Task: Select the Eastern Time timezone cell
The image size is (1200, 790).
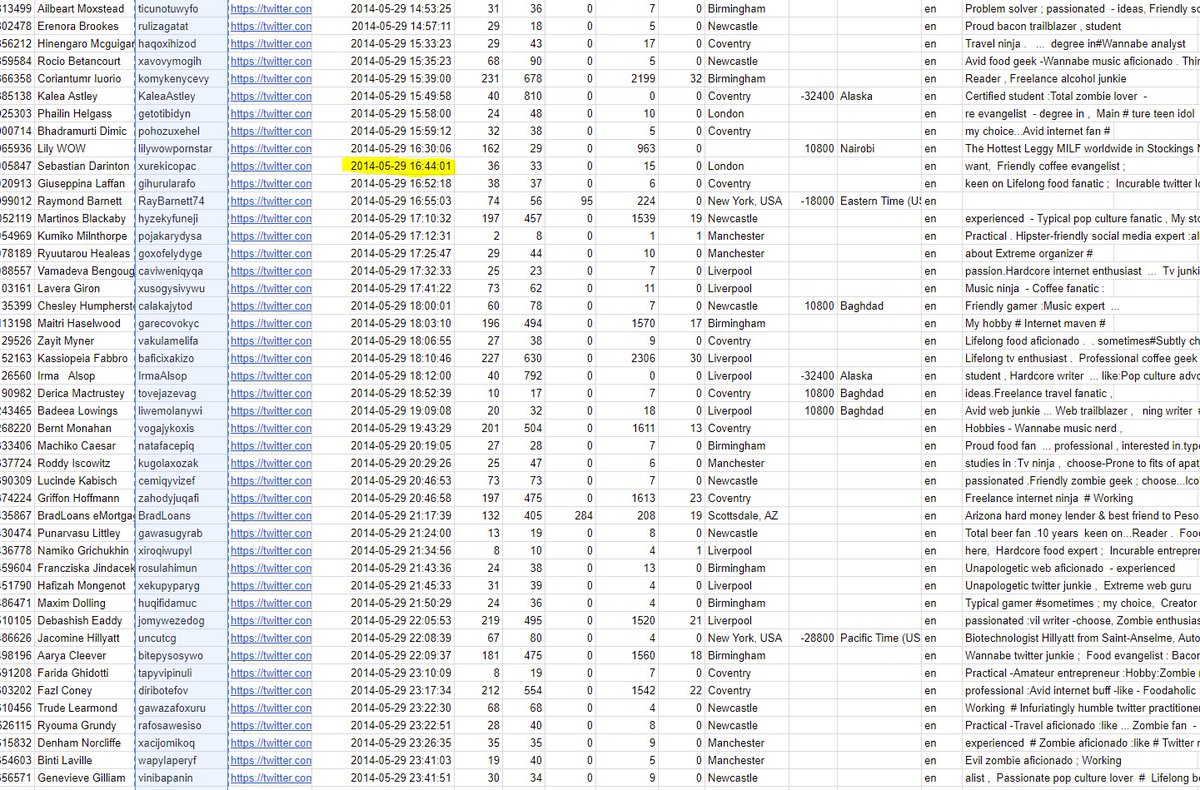Action: 880,201
